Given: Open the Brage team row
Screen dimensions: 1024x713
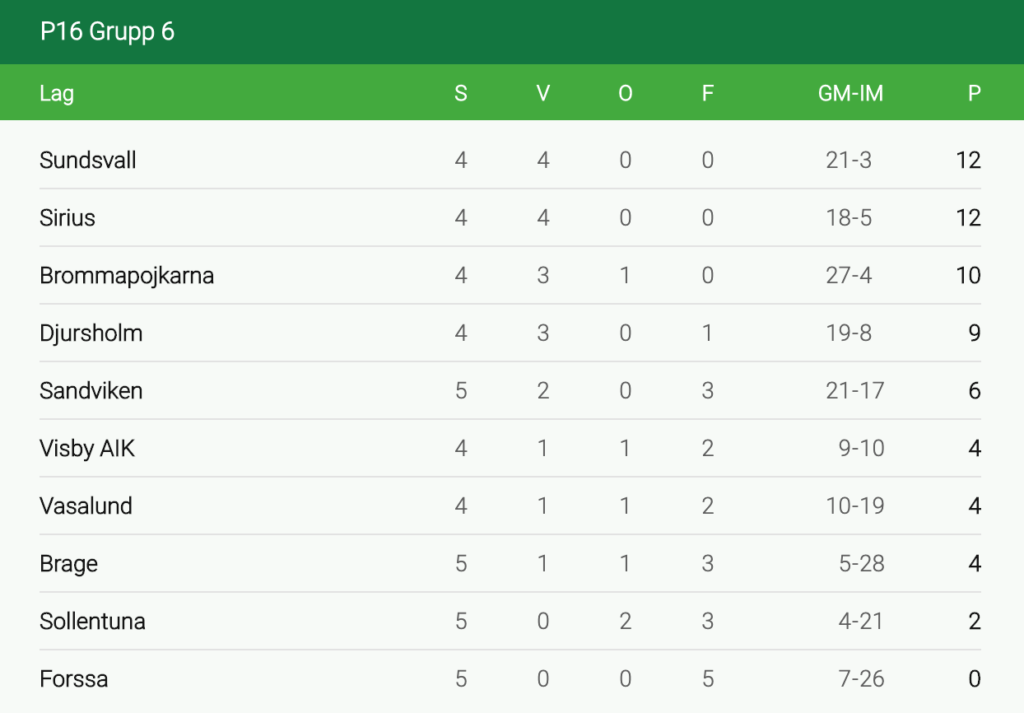Looking at the screenshot, I should [x=69, y=564].
